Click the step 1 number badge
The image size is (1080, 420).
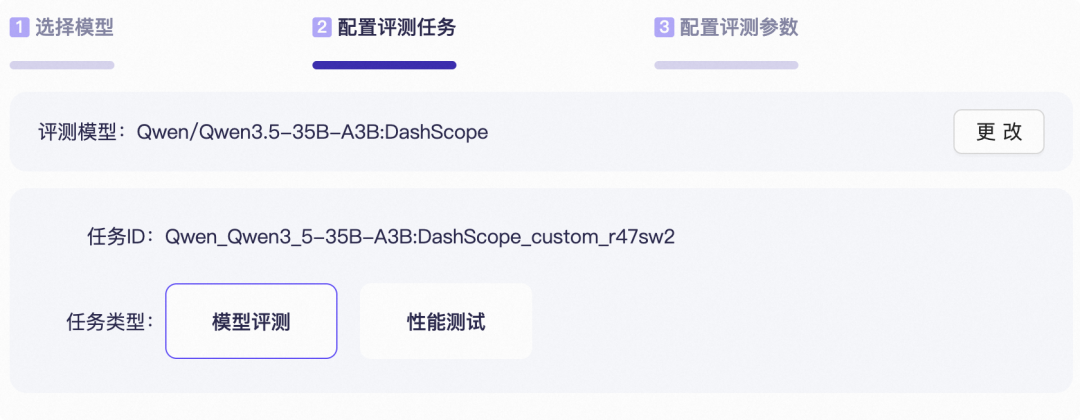coord(19,28)
